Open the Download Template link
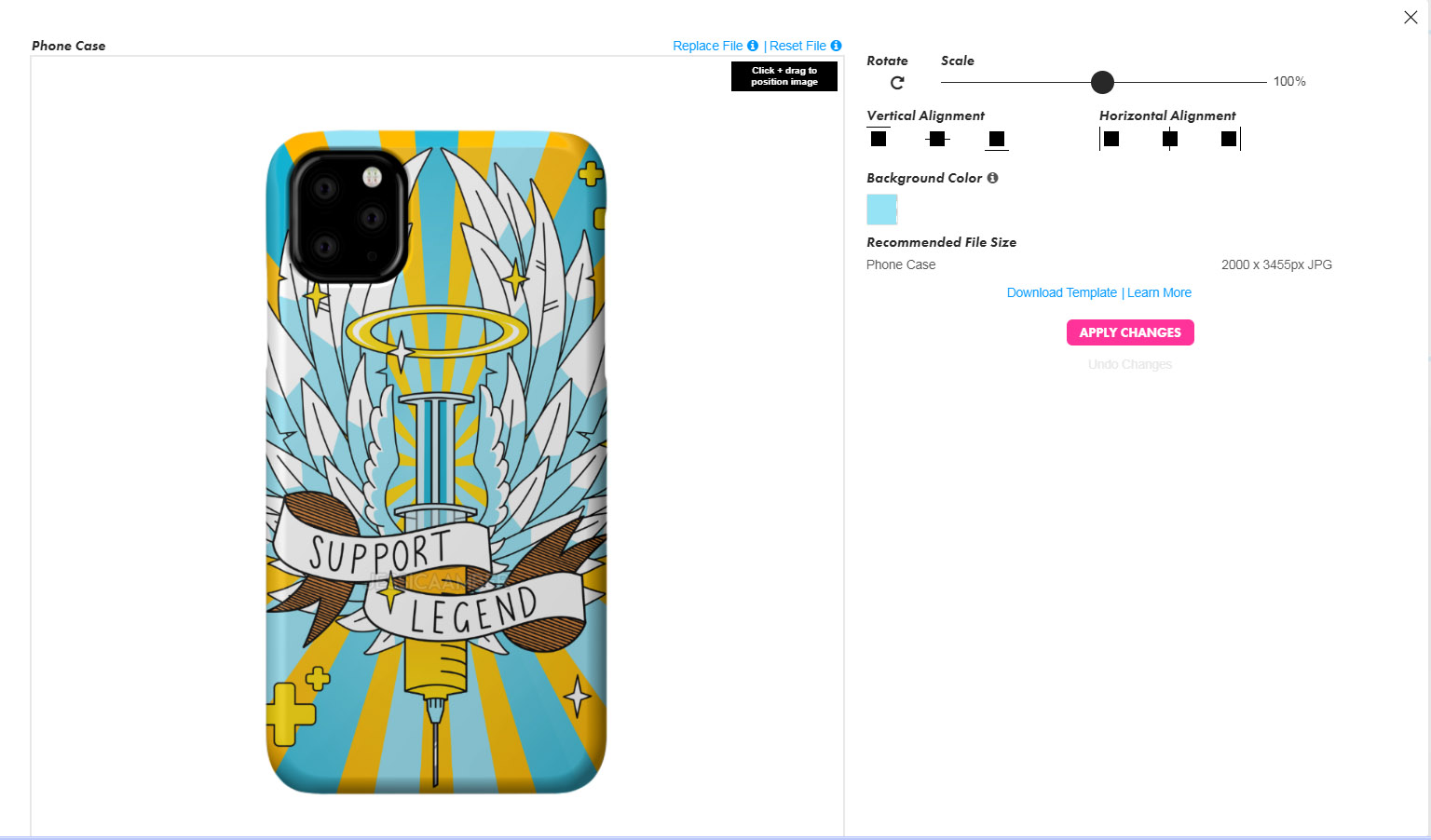This screenshot has height=840, width=1431. pos(1061,292)
